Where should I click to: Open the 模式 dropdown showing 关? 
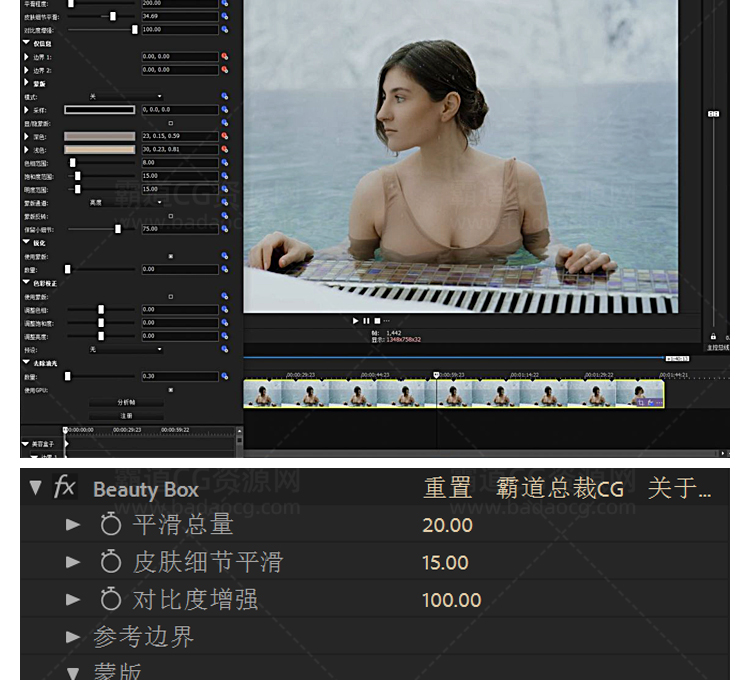point(126,97)
